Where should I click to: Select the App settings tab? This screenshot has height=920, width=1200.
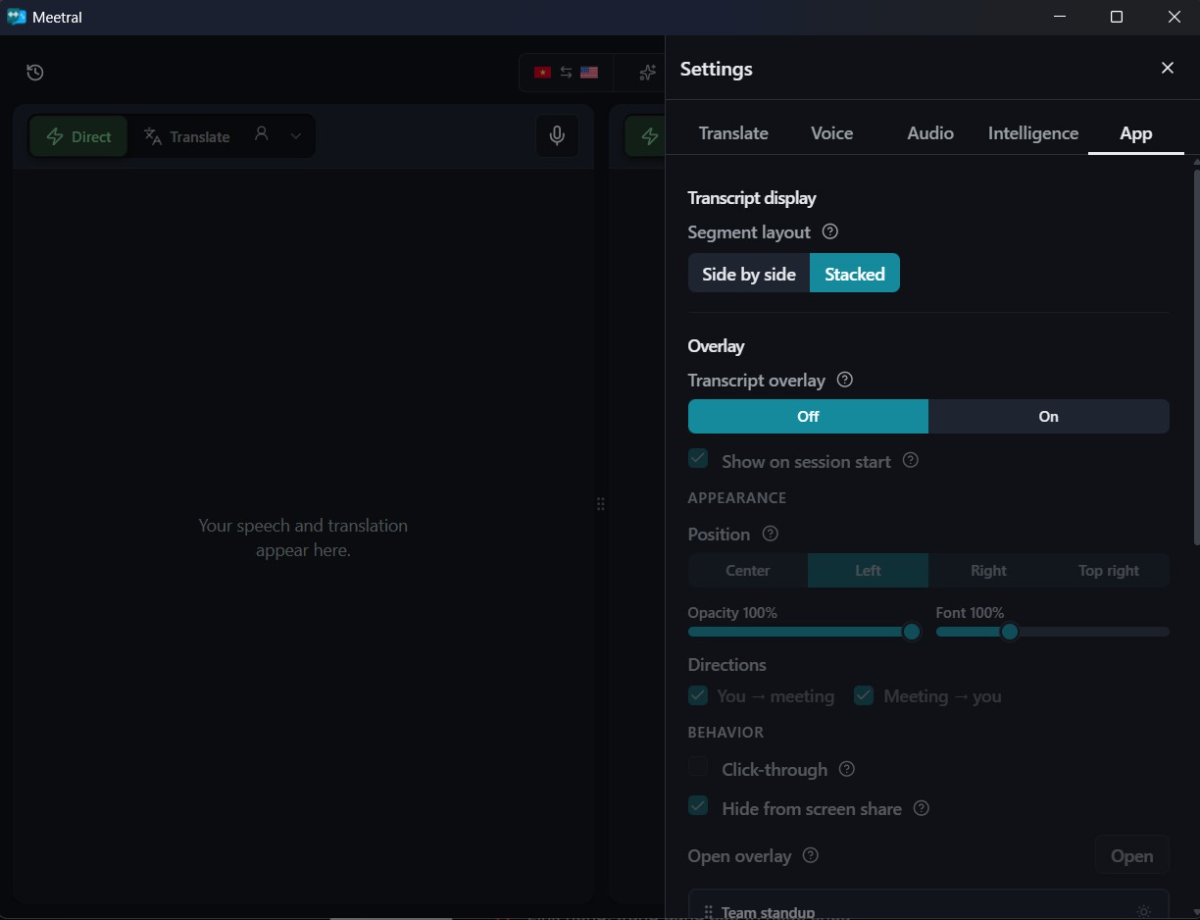point(1136,133)
